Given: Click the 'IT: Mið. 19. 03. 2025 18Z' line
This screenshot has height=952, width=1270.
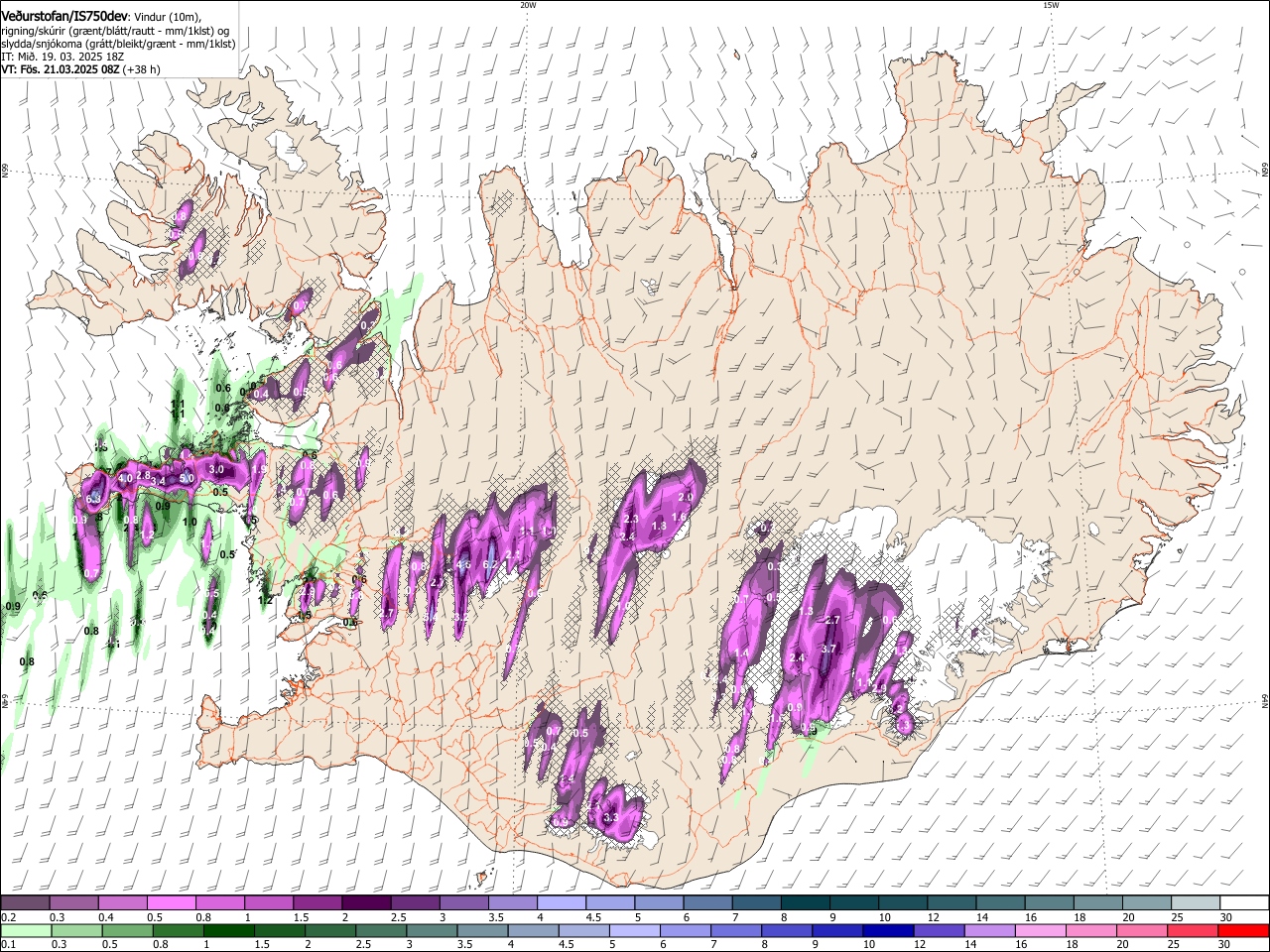Looking at the screenshot, I should (x=64, y=57).
